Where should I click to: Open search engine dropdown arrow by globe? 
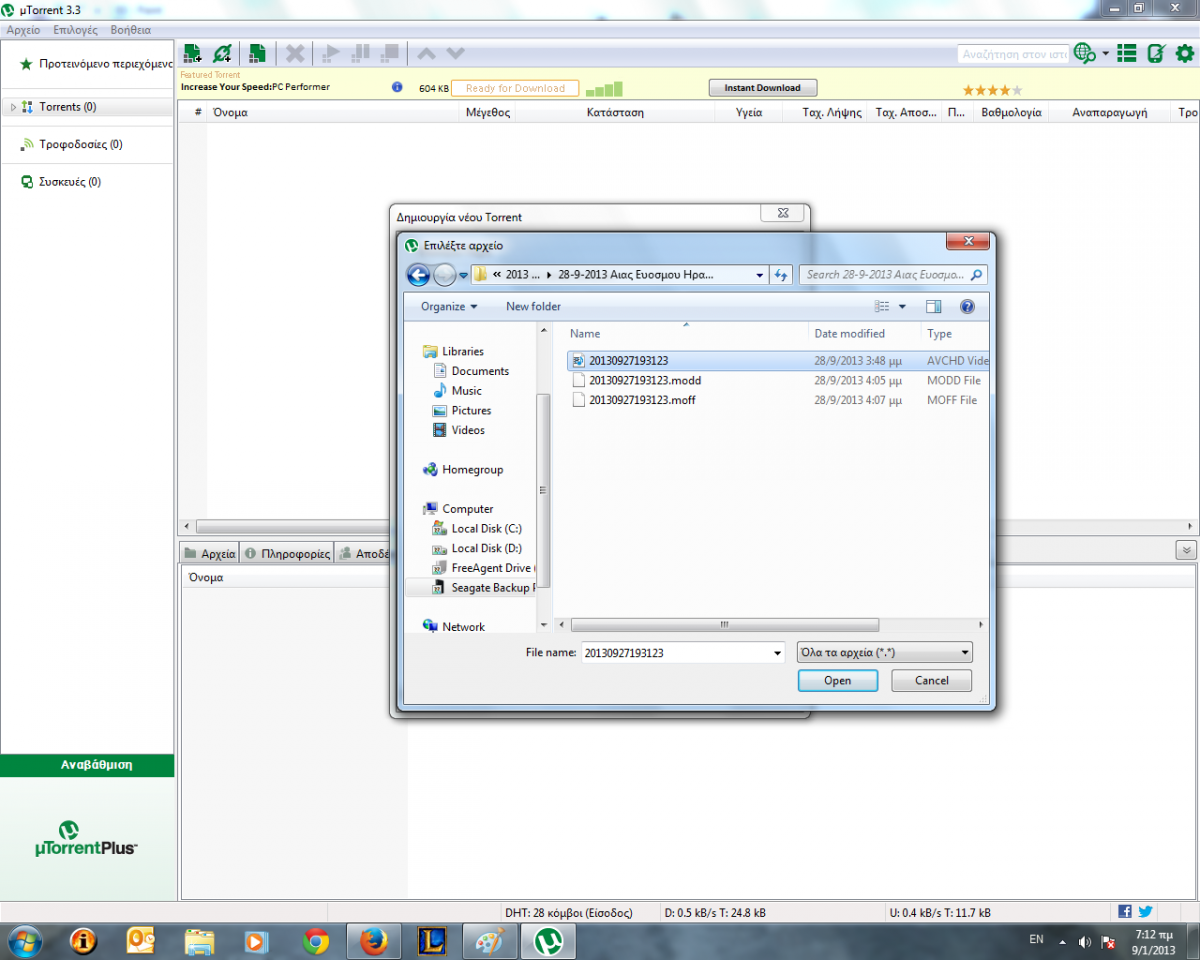coord(1105,53)
